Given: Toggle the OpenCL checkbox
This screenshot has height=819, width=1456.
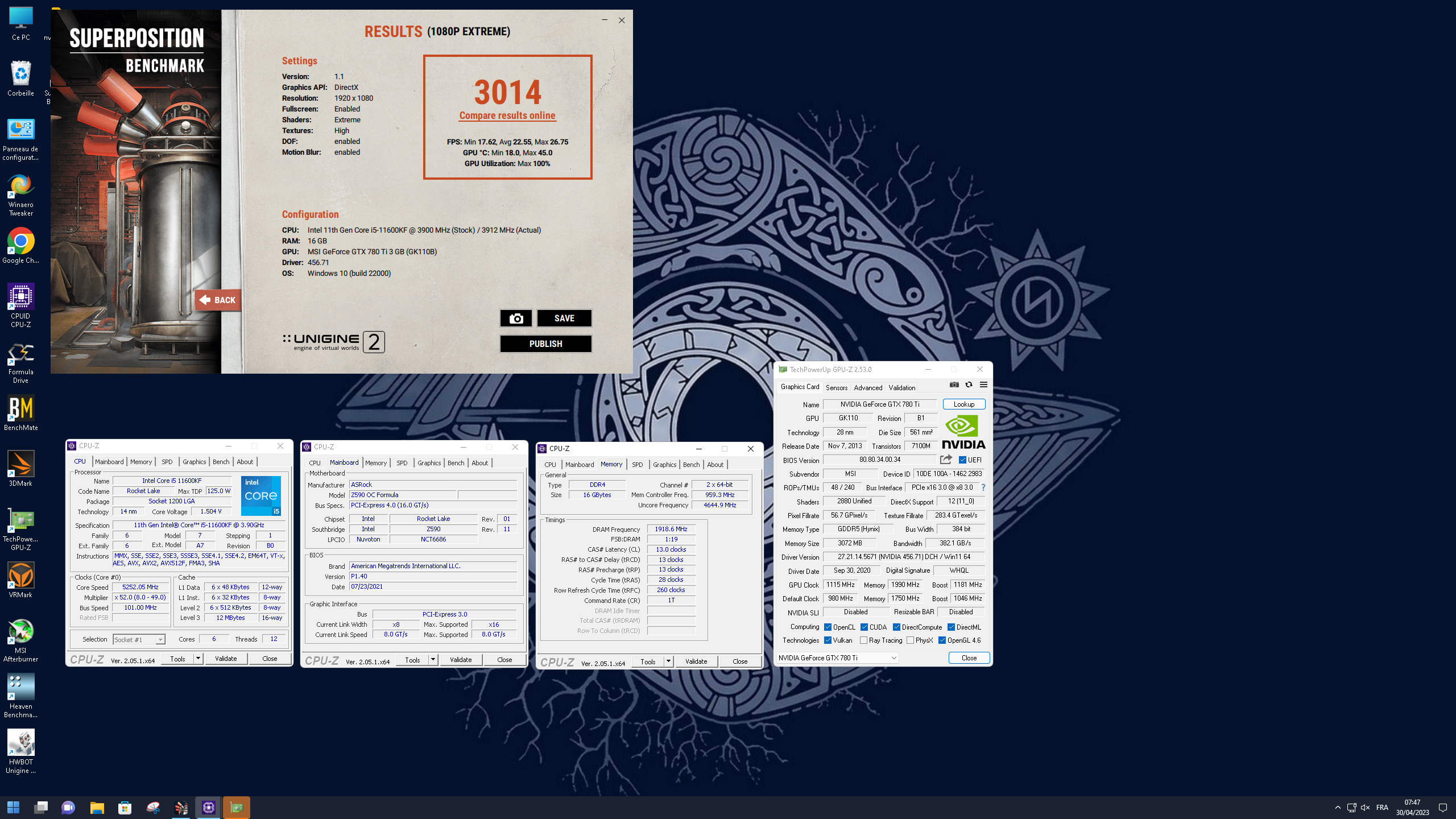Looking at the screenshot, I should coord(828,627).
